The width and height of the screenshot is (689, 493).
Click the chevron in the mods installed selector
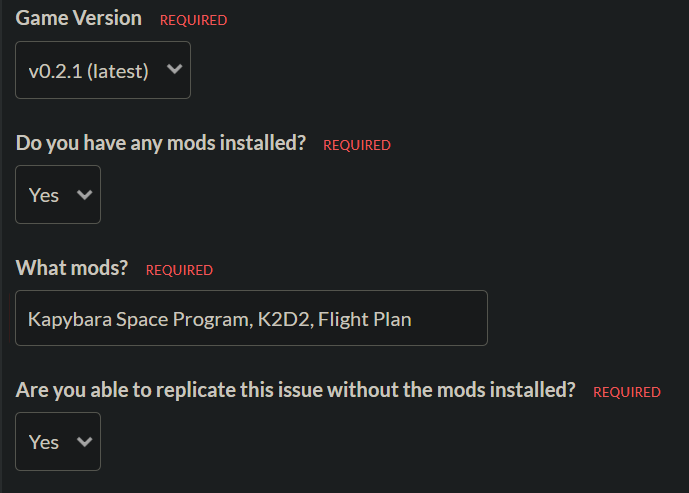(84, 195)
